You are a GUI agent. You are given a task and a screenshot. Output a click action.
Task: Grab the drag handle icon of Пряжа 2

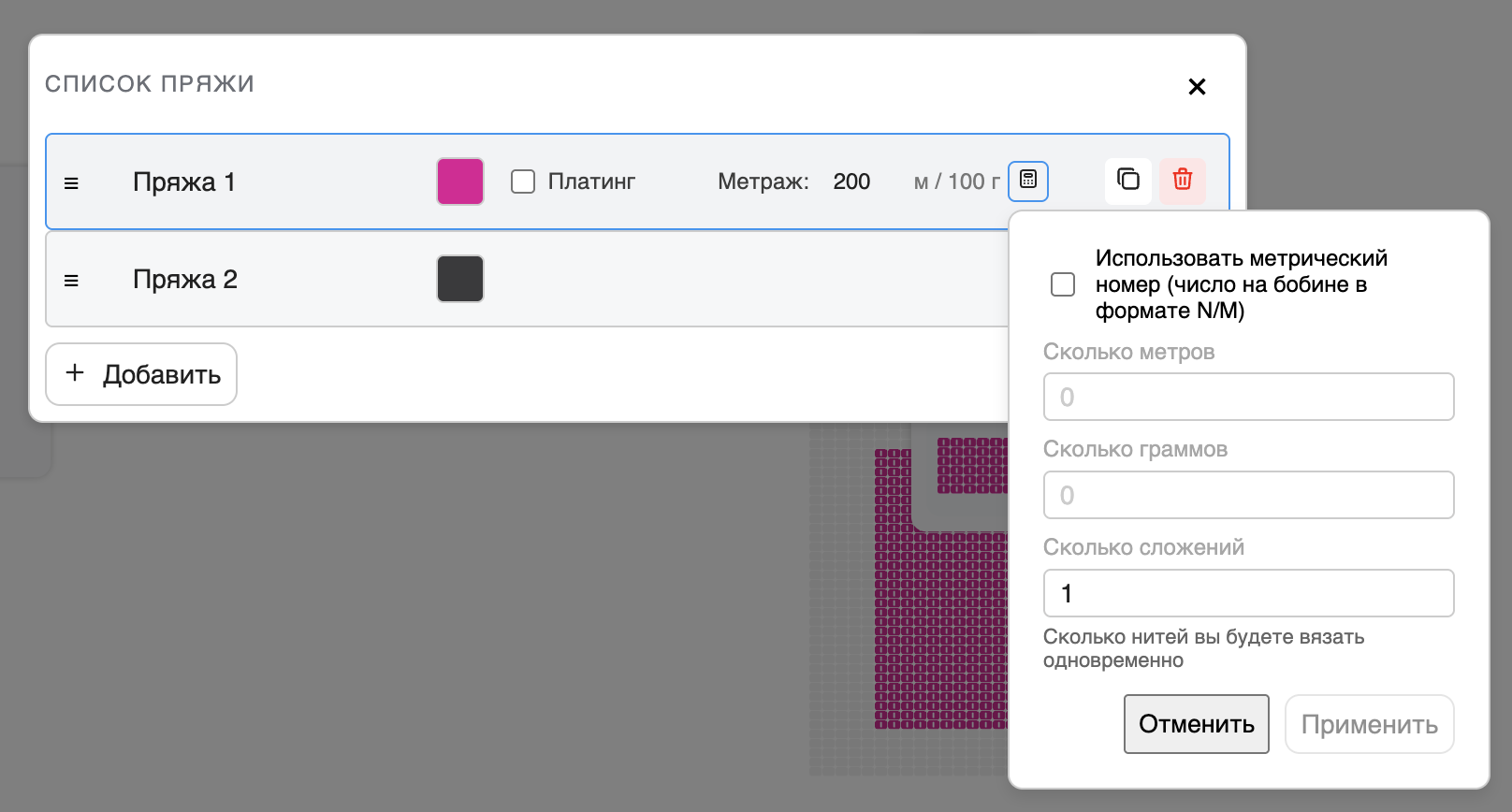coord(71,281)
